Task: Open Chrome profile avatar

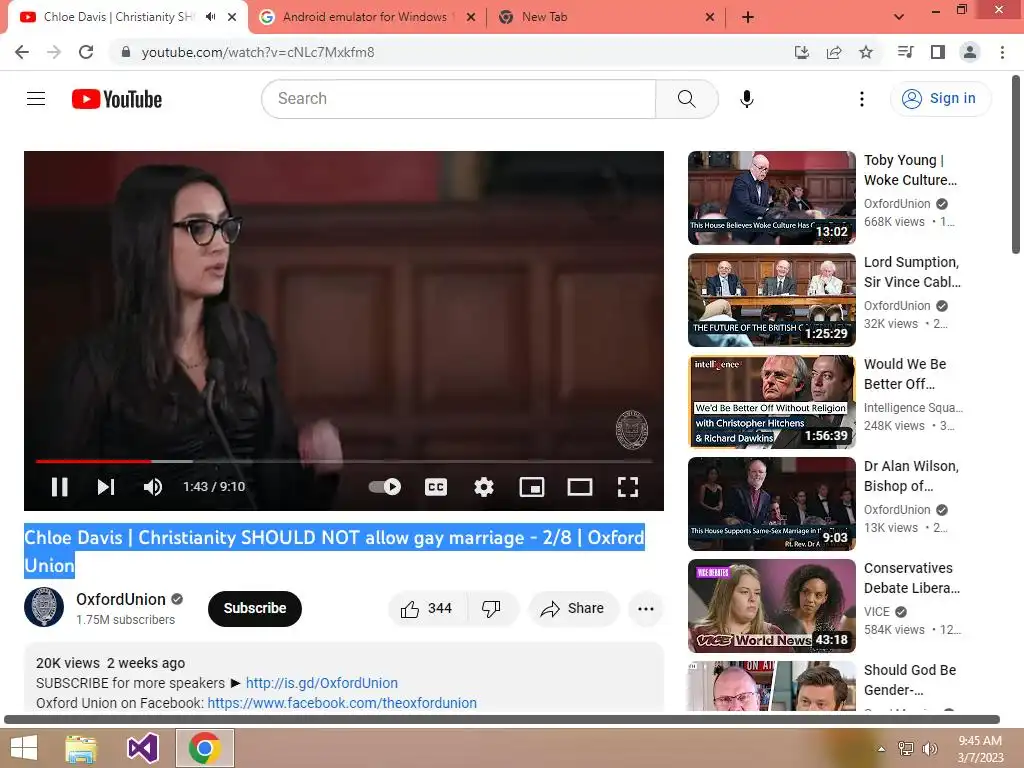Action: (x=970, y=52)
